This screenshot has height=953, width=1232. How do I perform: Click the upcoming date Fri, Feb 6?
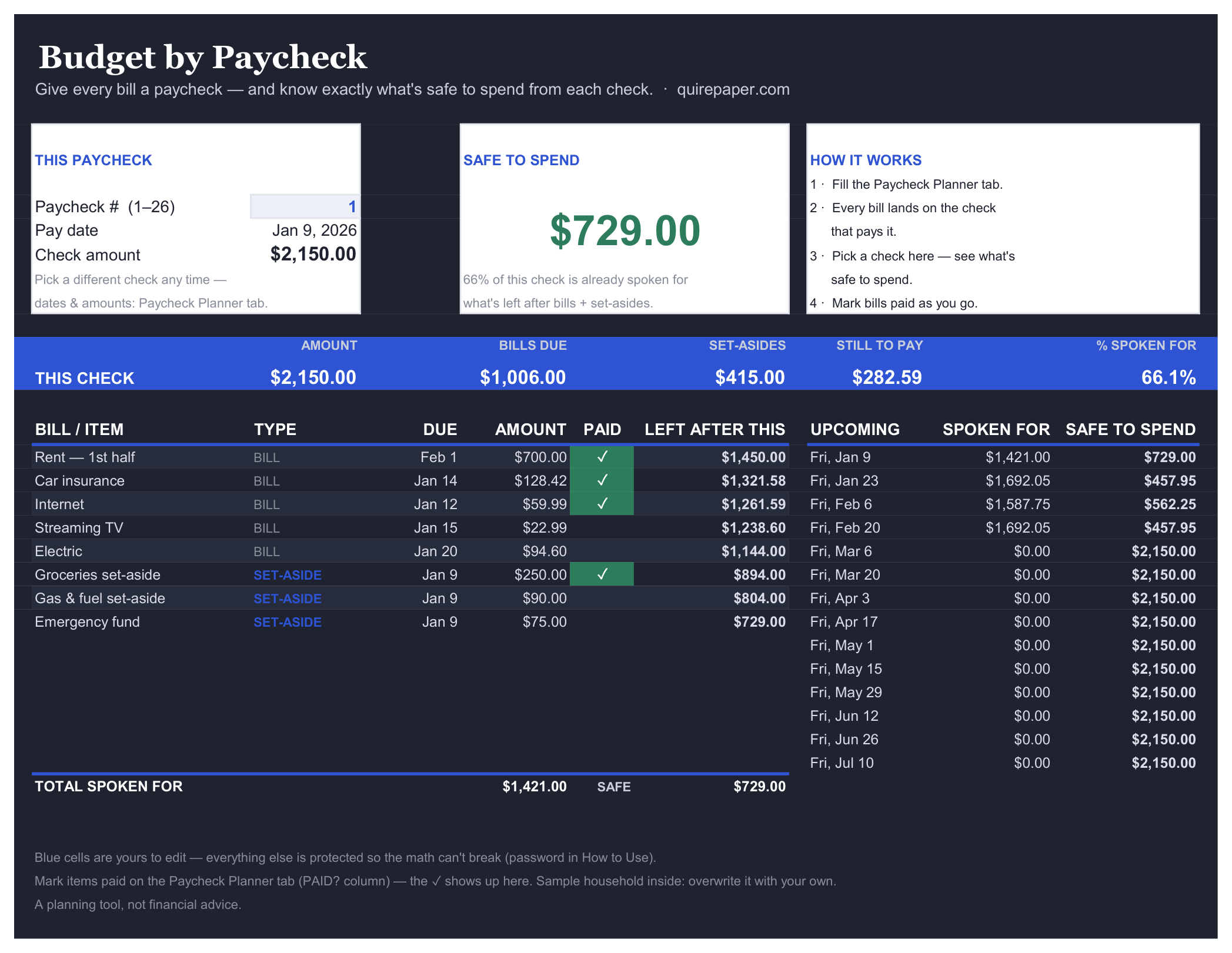click(841, 504)
